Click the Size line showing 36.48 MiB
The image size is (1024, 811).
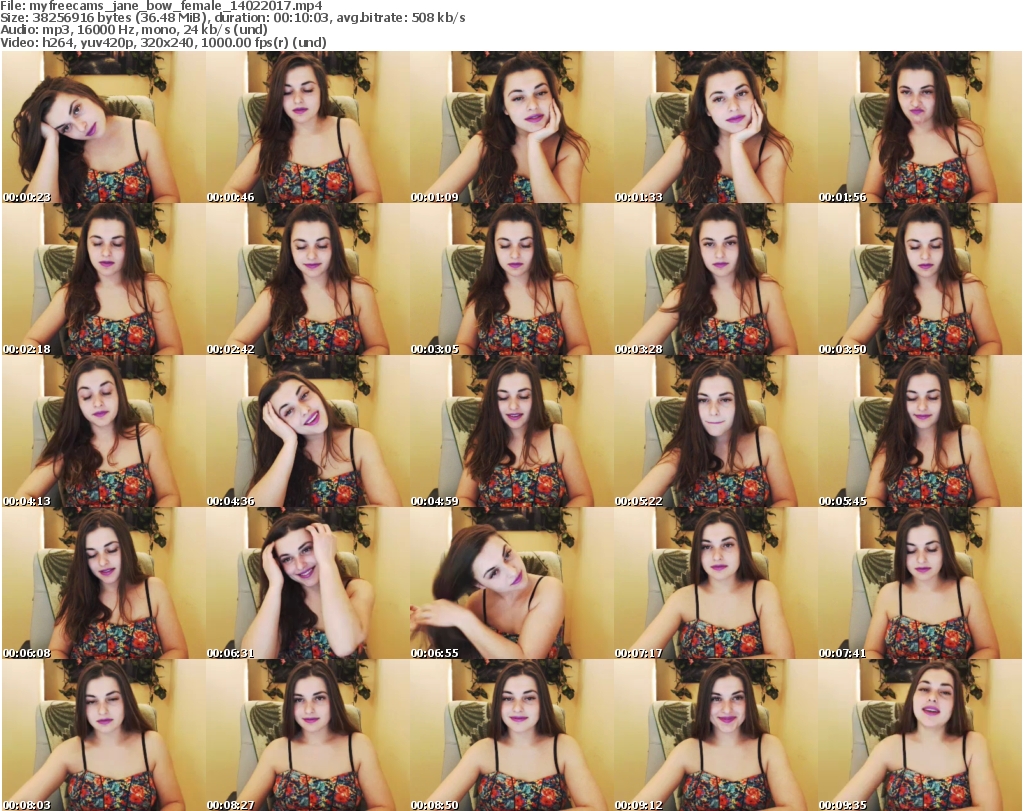(232, 18)
